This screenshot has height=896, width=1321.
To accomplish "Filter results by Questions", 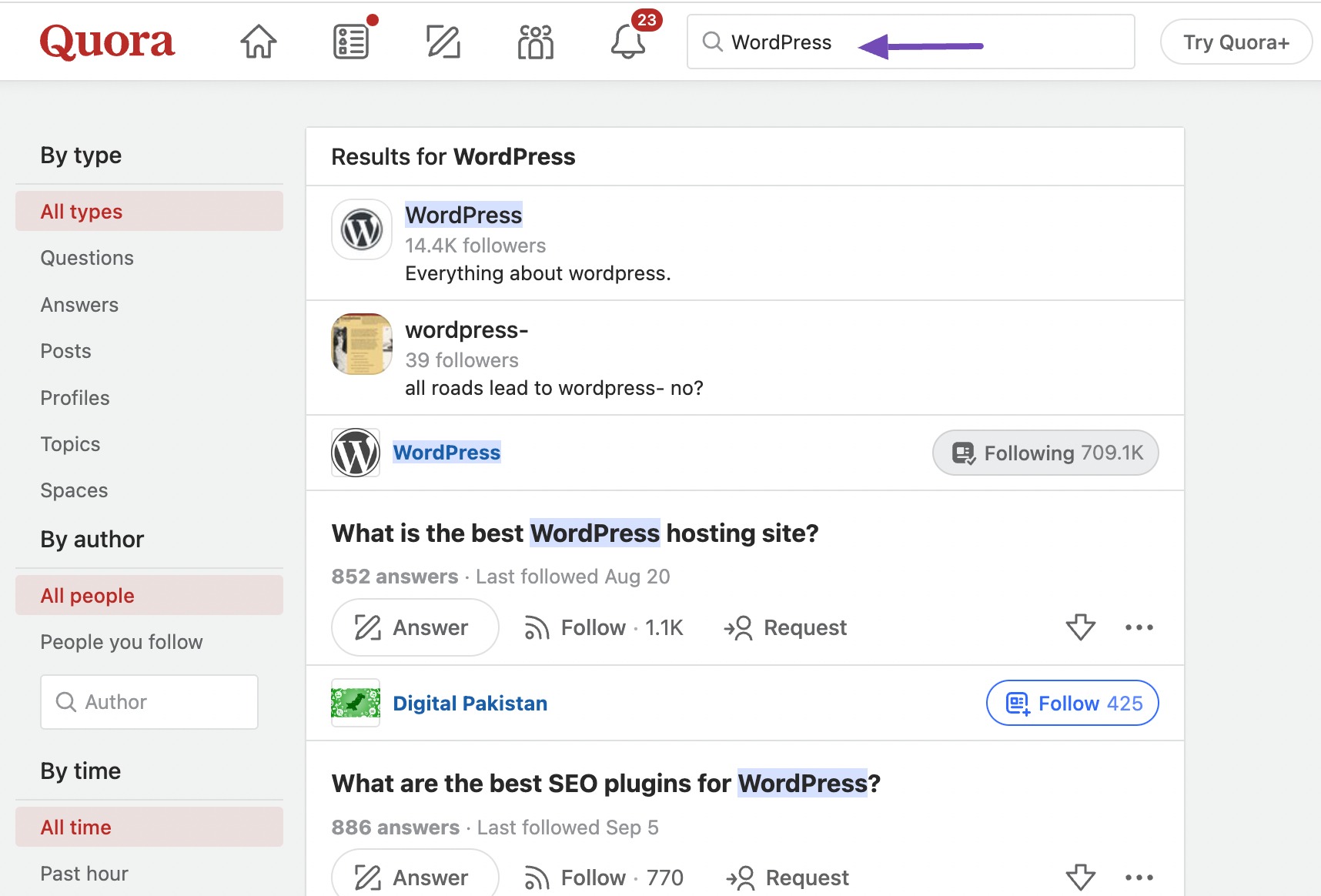I will click(x=87, y=258).
